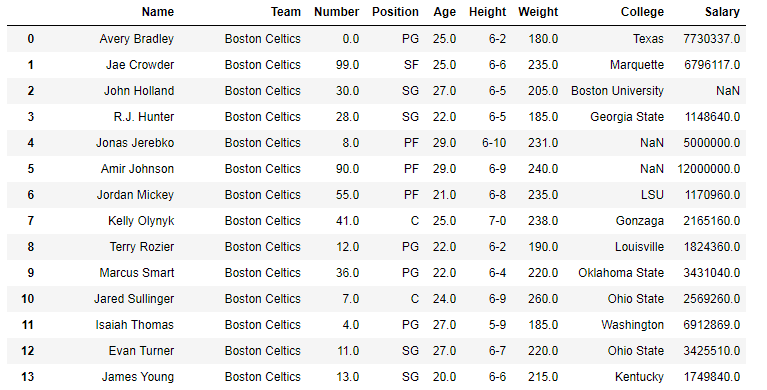The image size is (767, 390).
Task: Select James Young's Kentucky college cell
Action: coord(639,376)
